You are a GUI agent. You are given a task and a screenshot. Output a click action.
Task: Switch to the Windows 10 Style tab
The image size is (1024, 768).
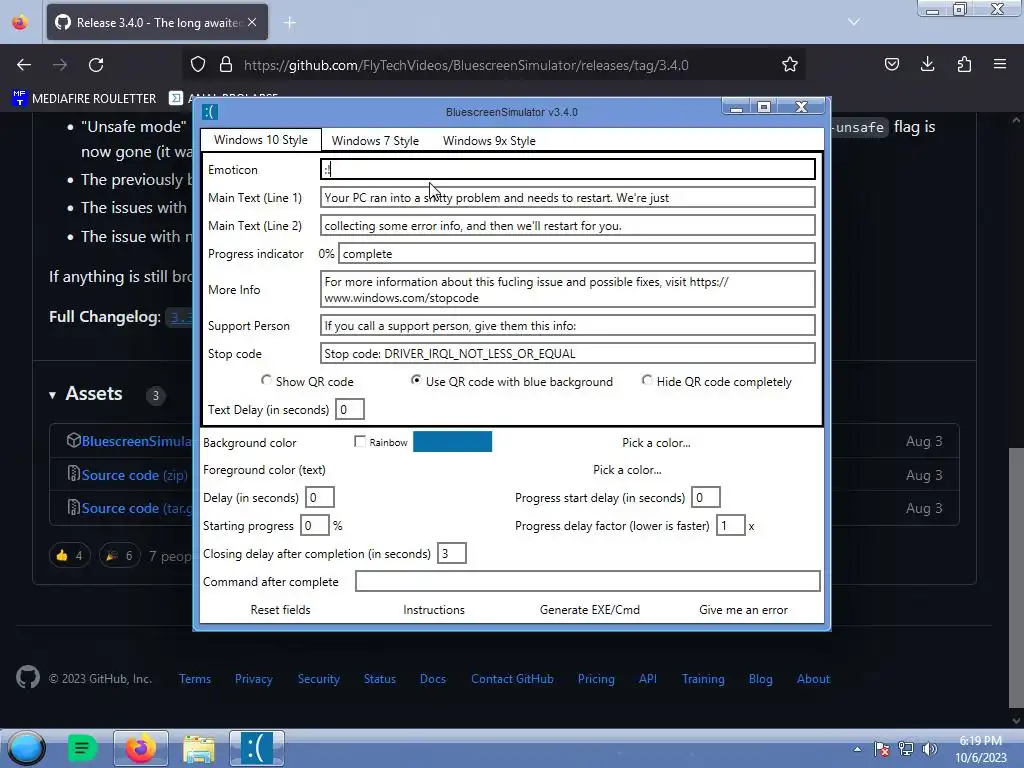[261, 140]
